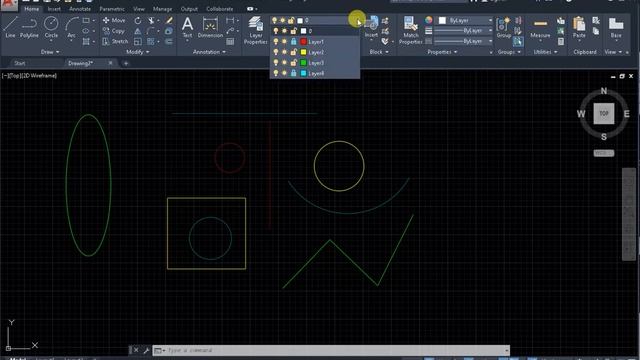This screenshot has height=360, width=640.
Task: Add a new drawing tab with plus
Action: [x=126, y=63]
